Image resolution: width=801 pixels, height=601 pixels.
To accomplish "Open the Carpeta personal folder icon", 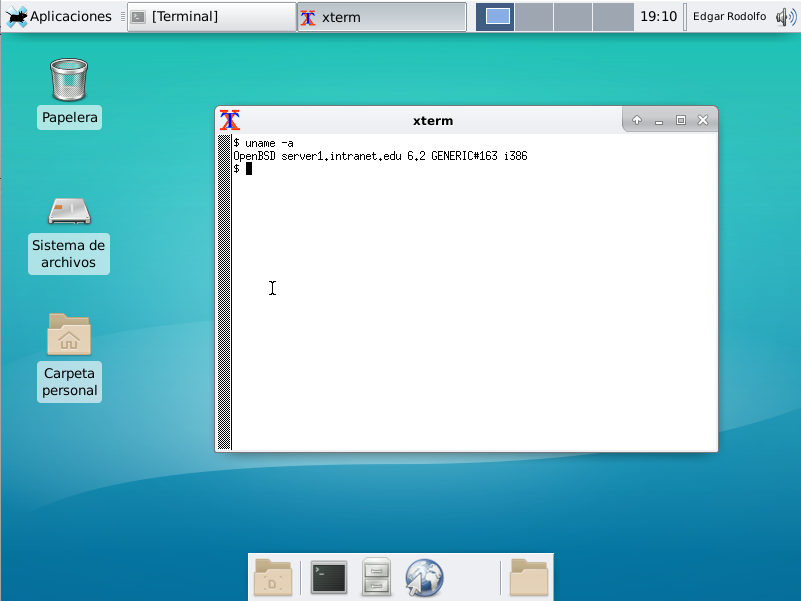I will 69,335.
